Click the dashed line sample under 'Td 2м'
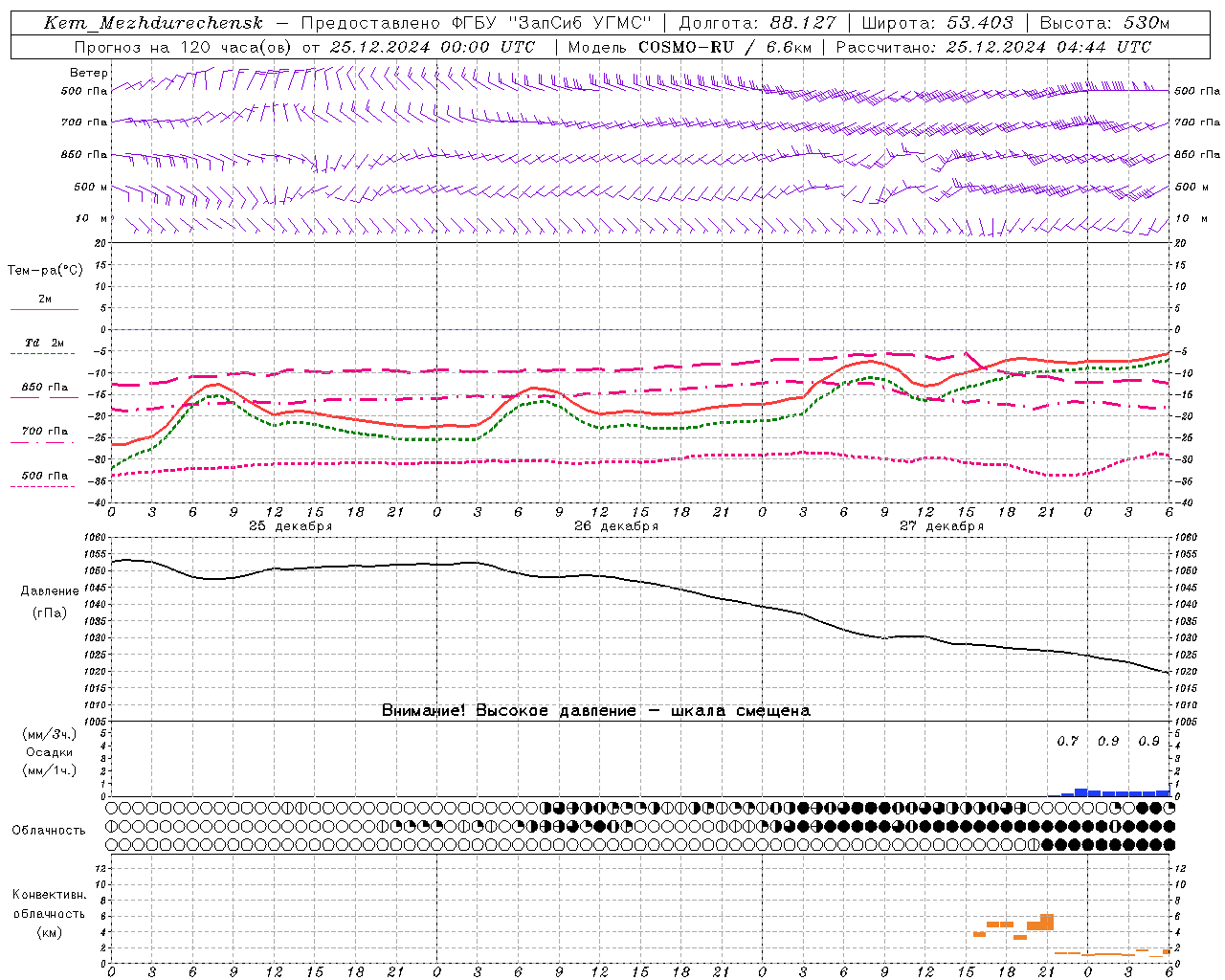 click(x=42, y=354)
